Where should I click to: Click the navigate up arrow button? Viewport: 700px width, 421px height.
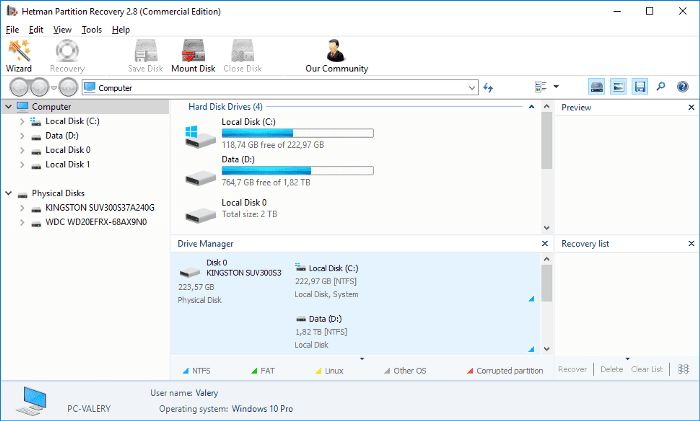coord(68,88)
